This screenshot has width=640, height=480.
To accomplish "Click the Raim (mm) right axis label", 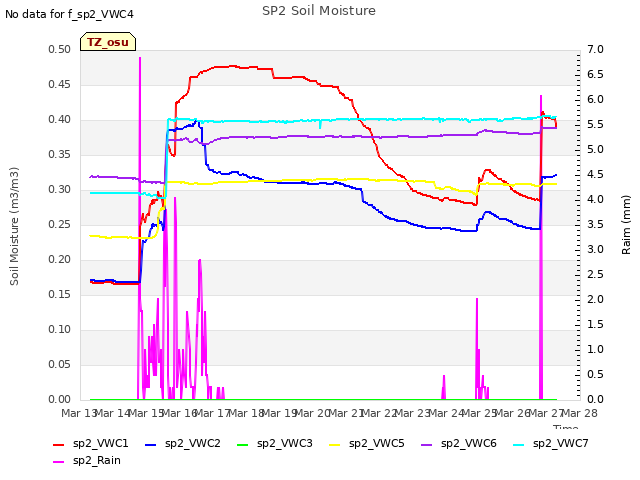I will (x=626, y=225).
